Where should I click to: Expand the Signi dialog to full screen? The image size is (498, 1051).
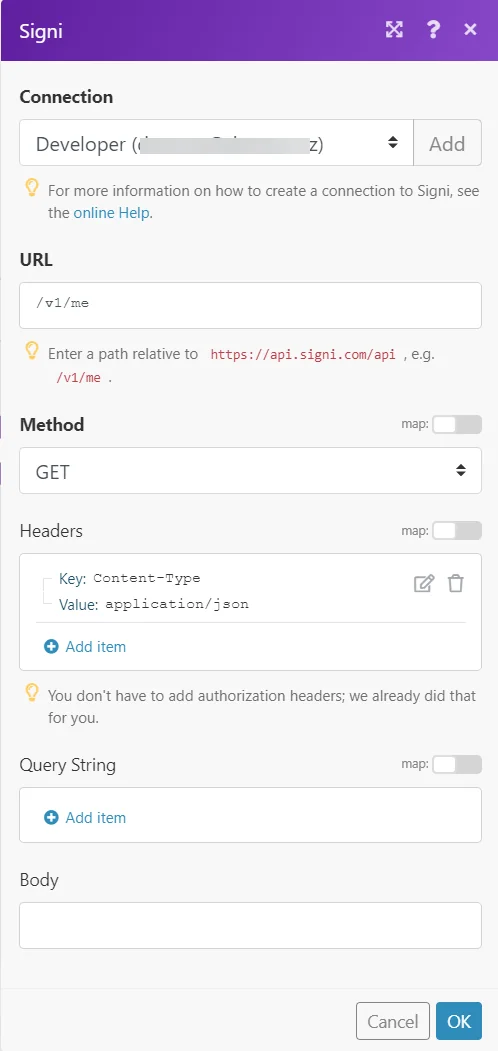tap(394, 29)
